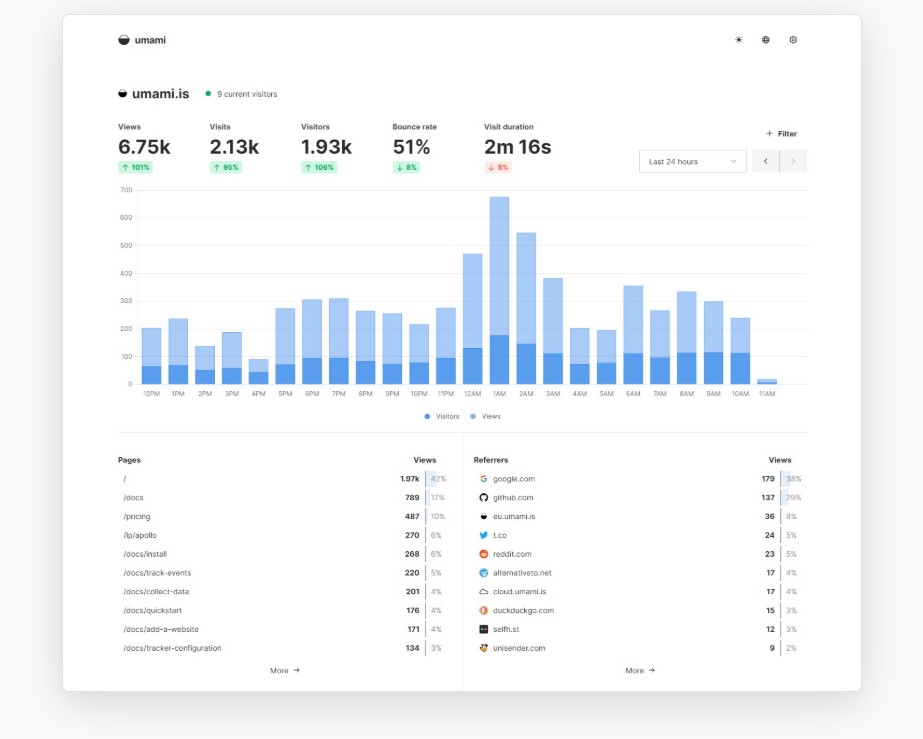Toggle Views series in chart legend

[x=486, y=416]
